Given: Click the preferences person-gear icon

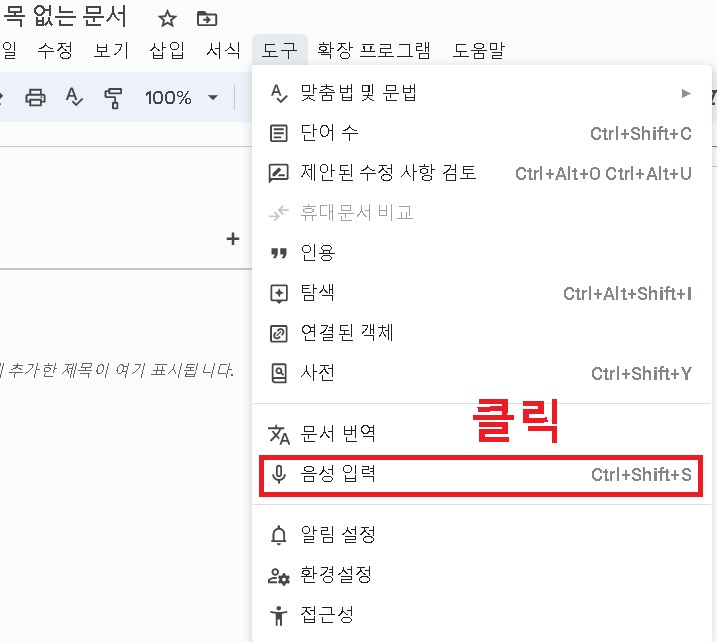Looking at the screenshot, I should click(279, 576).
